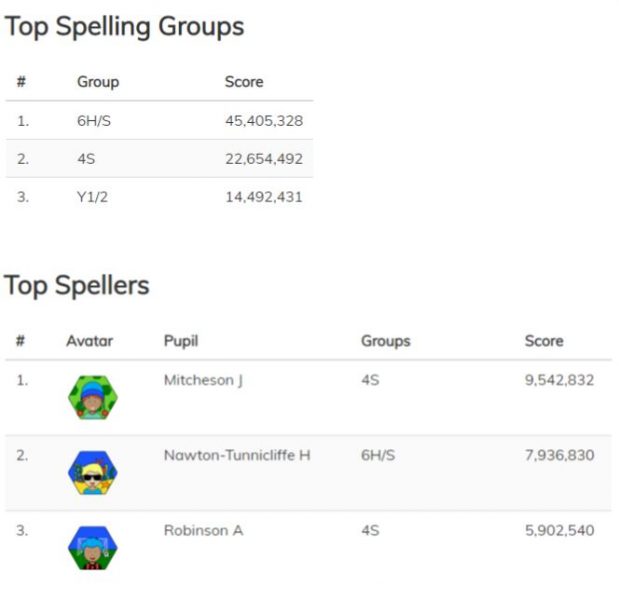
Task: Open the Y1/2 group row
Action: click(x=159, y=197)
